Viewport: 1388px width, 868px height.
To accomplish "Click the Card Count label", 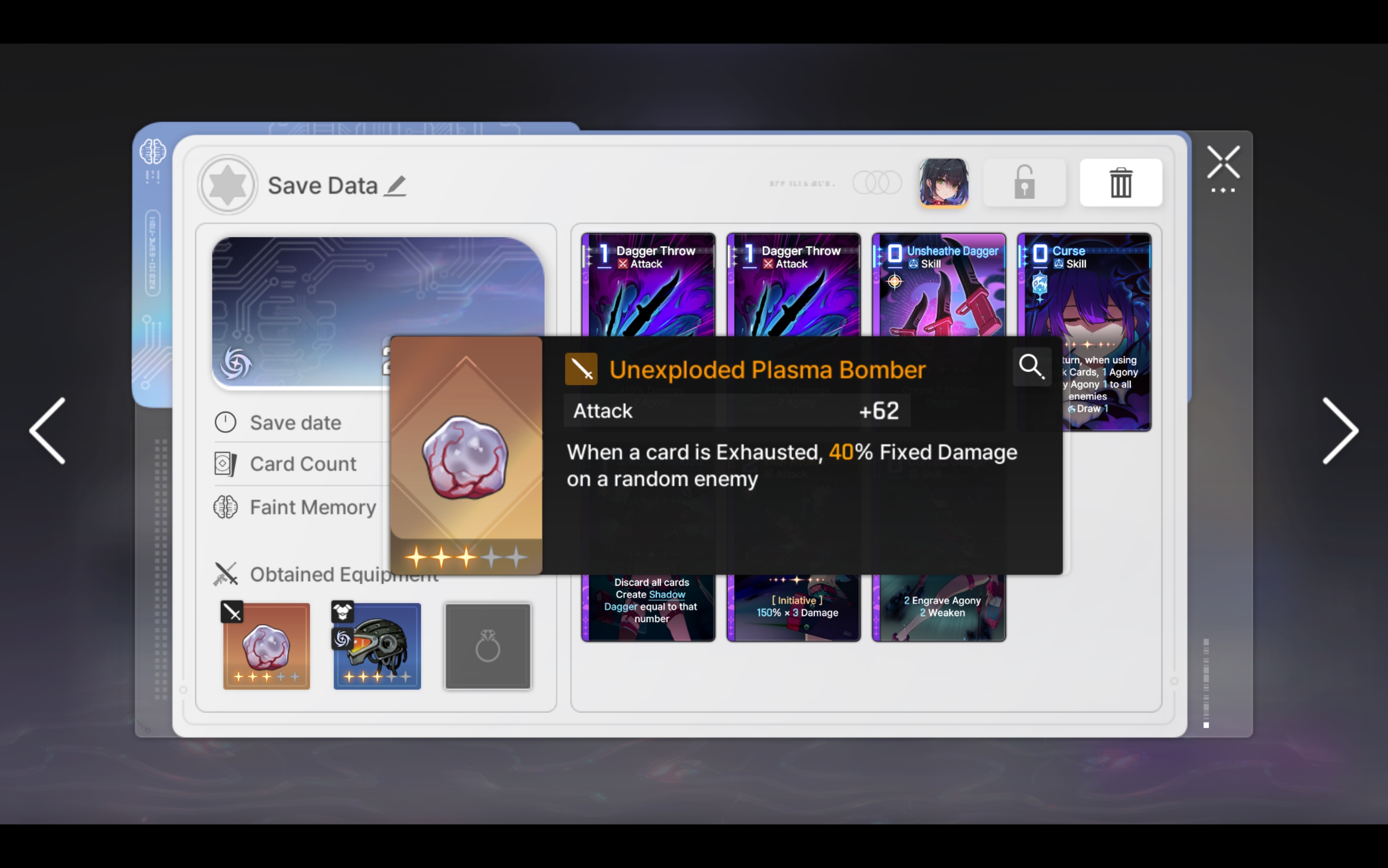I will [303, 464].
